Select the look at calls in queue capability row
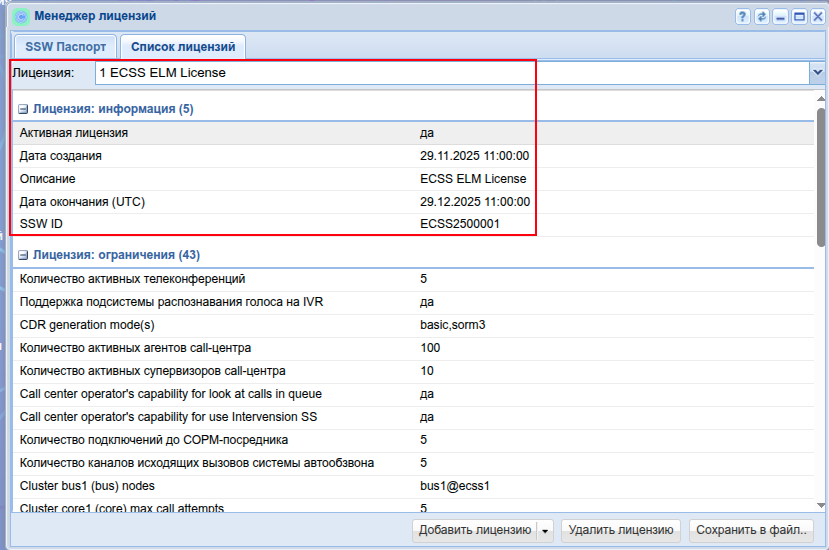The height and width of the screenshot is (550, 829). point(413,395)
